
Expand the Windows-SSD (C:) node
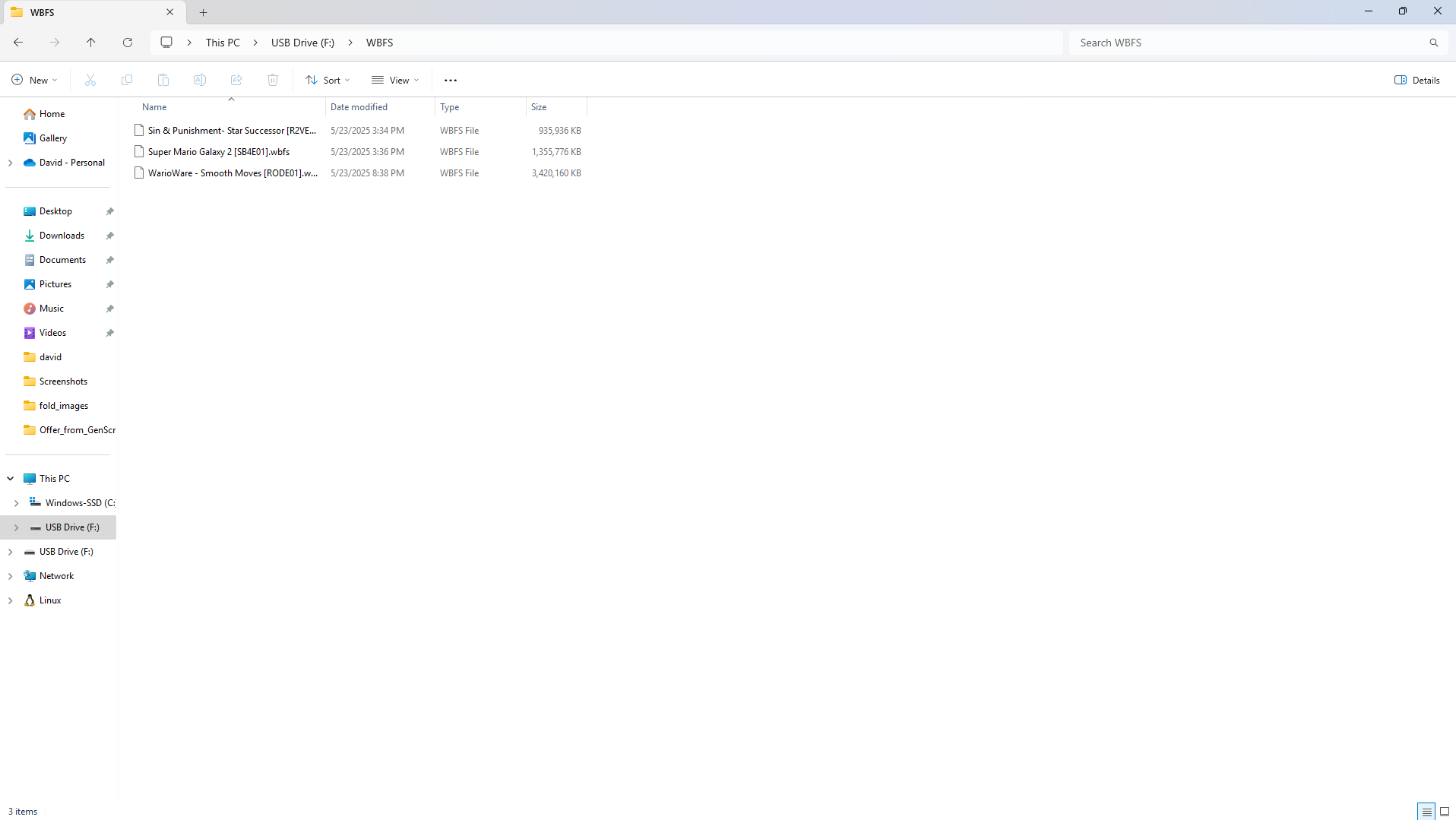17,503
